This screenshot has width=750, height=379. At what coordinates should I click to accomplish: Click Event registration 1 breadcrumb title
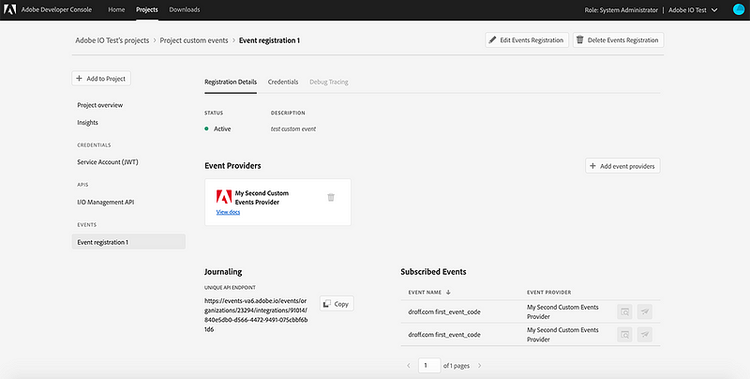point(269,40)
